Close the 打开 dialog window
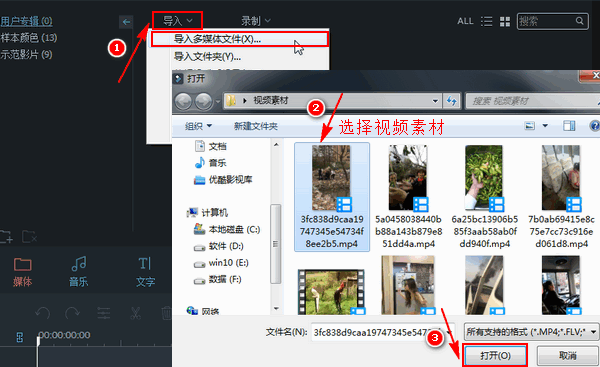Screen dimensions: 600x367 (x=591, y=75)
